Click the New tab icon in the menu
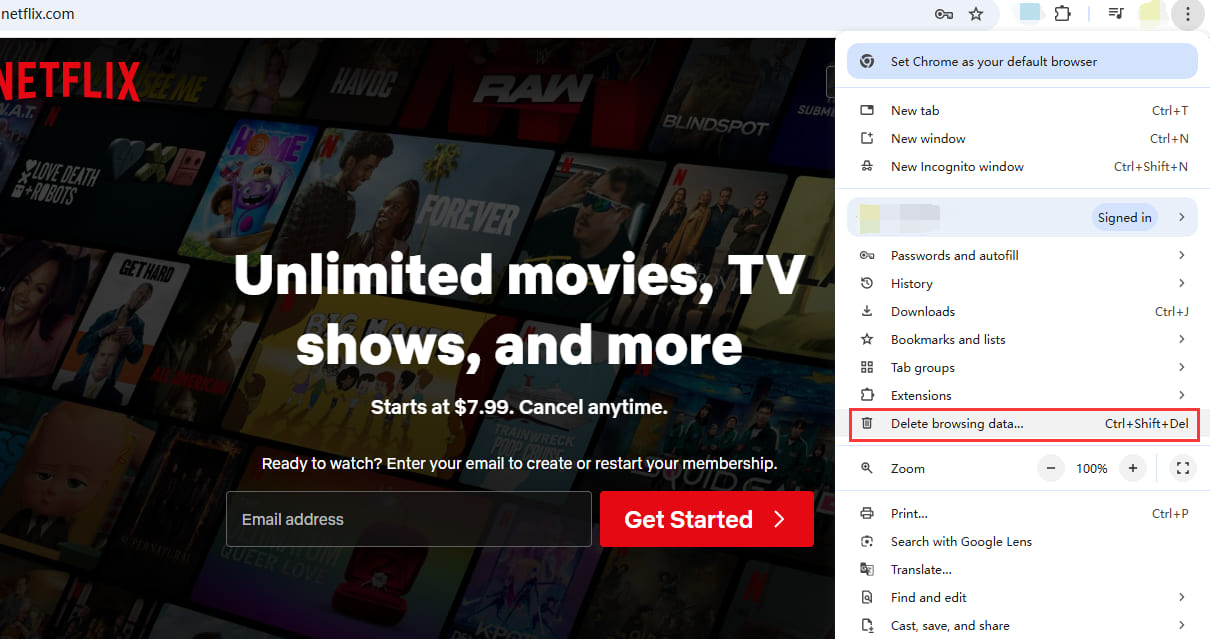1210x639 pixels. (868, 111)
